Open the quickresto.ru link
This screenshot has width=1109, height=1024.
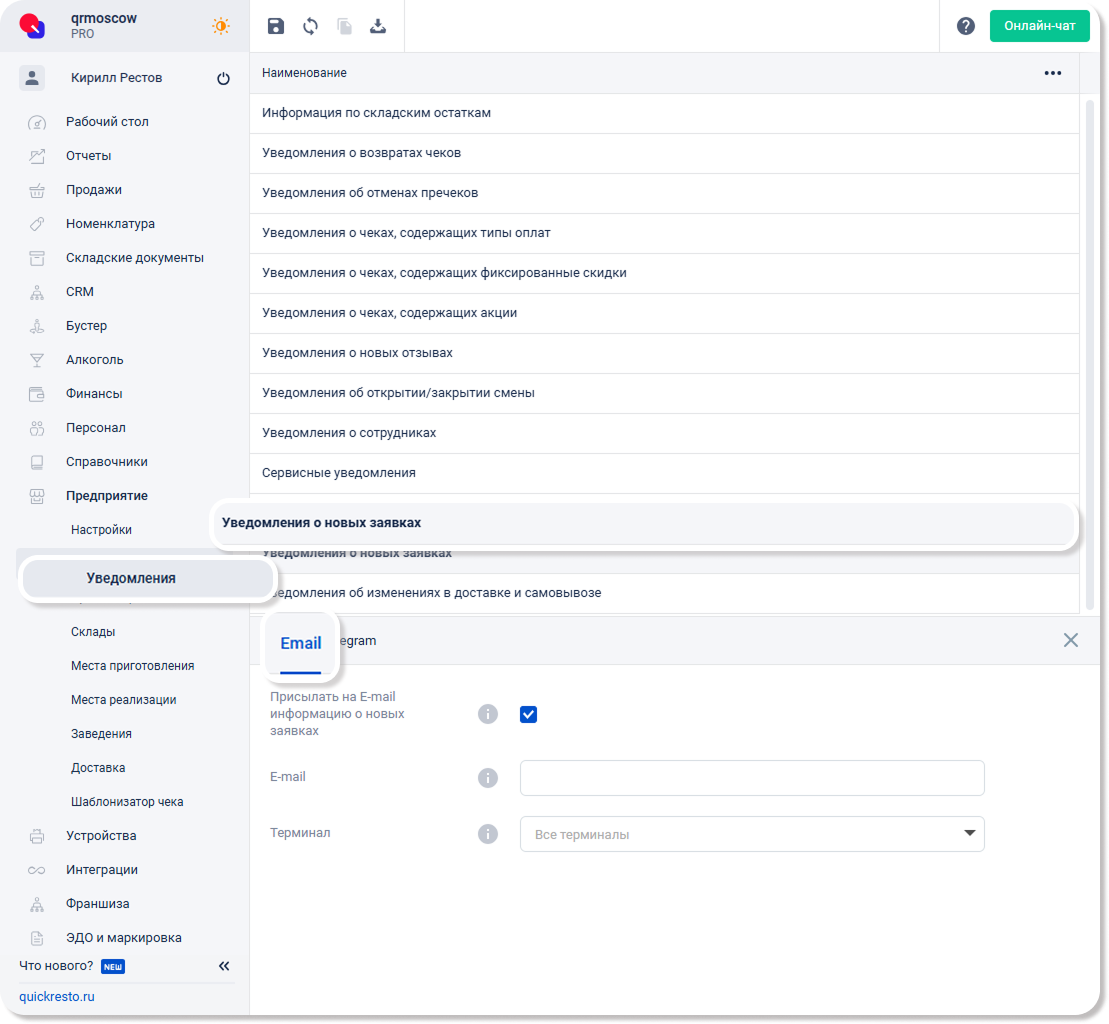57,997
